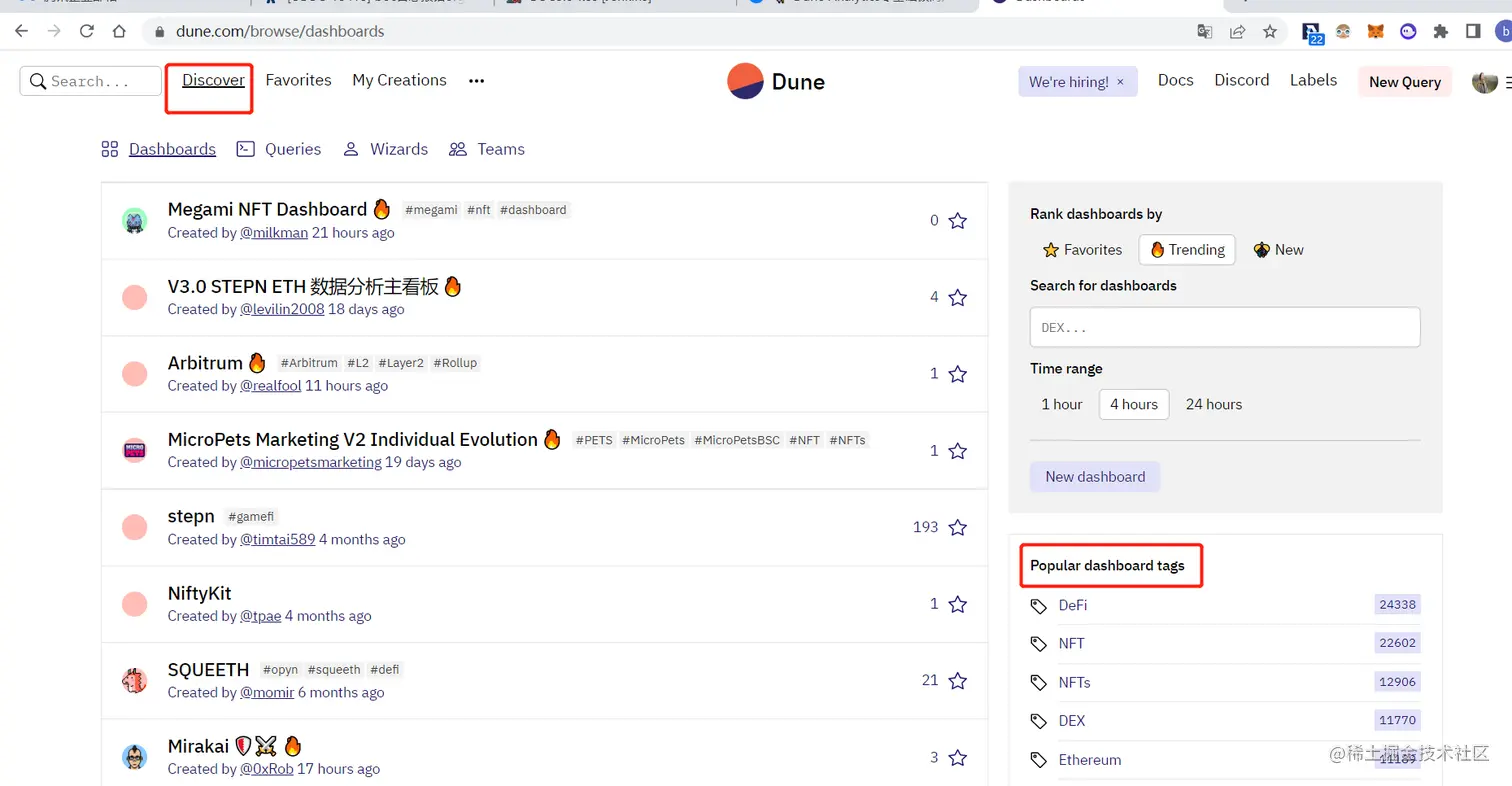Click the Mirakai creator avatar
The width and height of the screenshot is (1512, 786).
pos(134,757)
